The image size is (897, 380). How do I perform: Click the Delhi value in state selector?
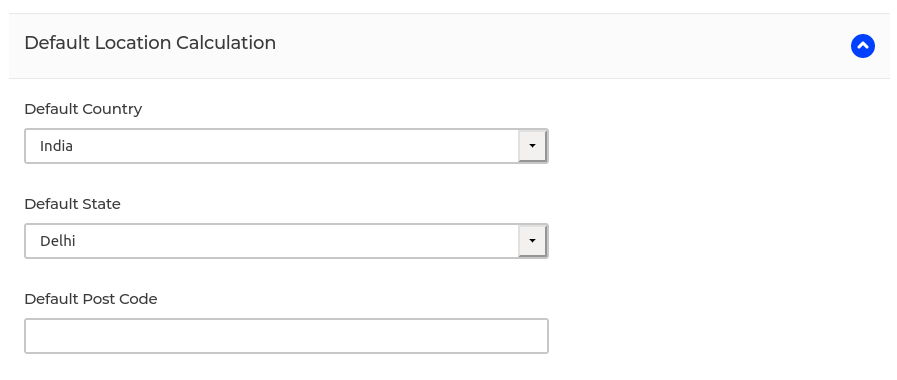[57, 241]
